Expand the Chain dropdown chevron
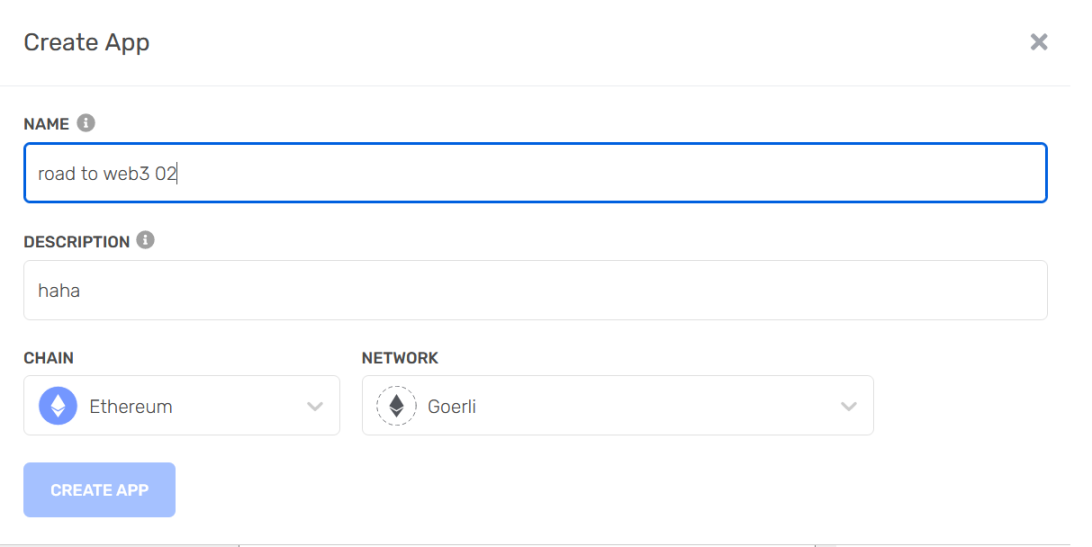This screenshot has width=1092, height=547. (x=315, y=406)
